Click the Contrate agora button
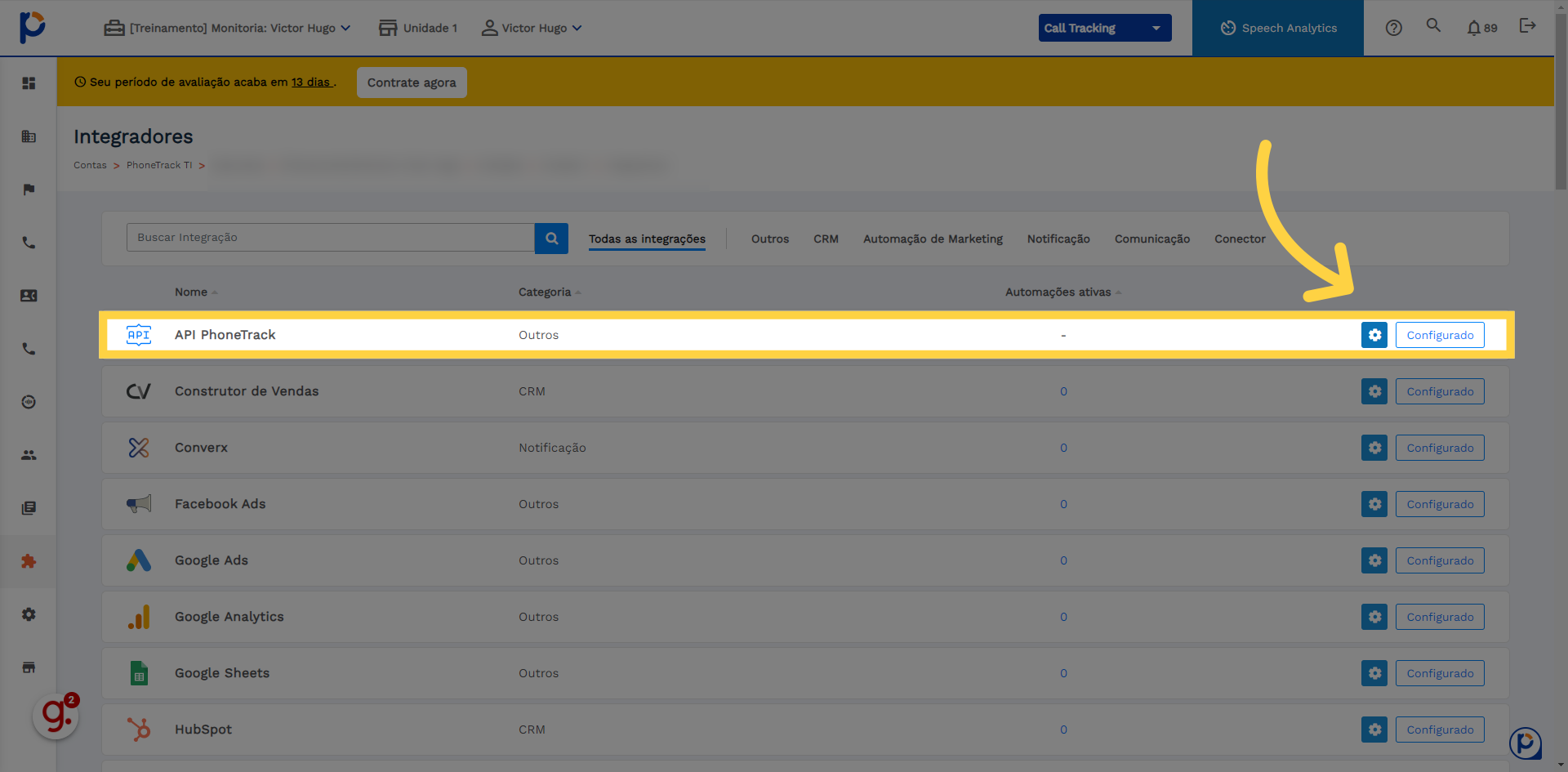Screen dimensions: 1568x772 point(412,83)
